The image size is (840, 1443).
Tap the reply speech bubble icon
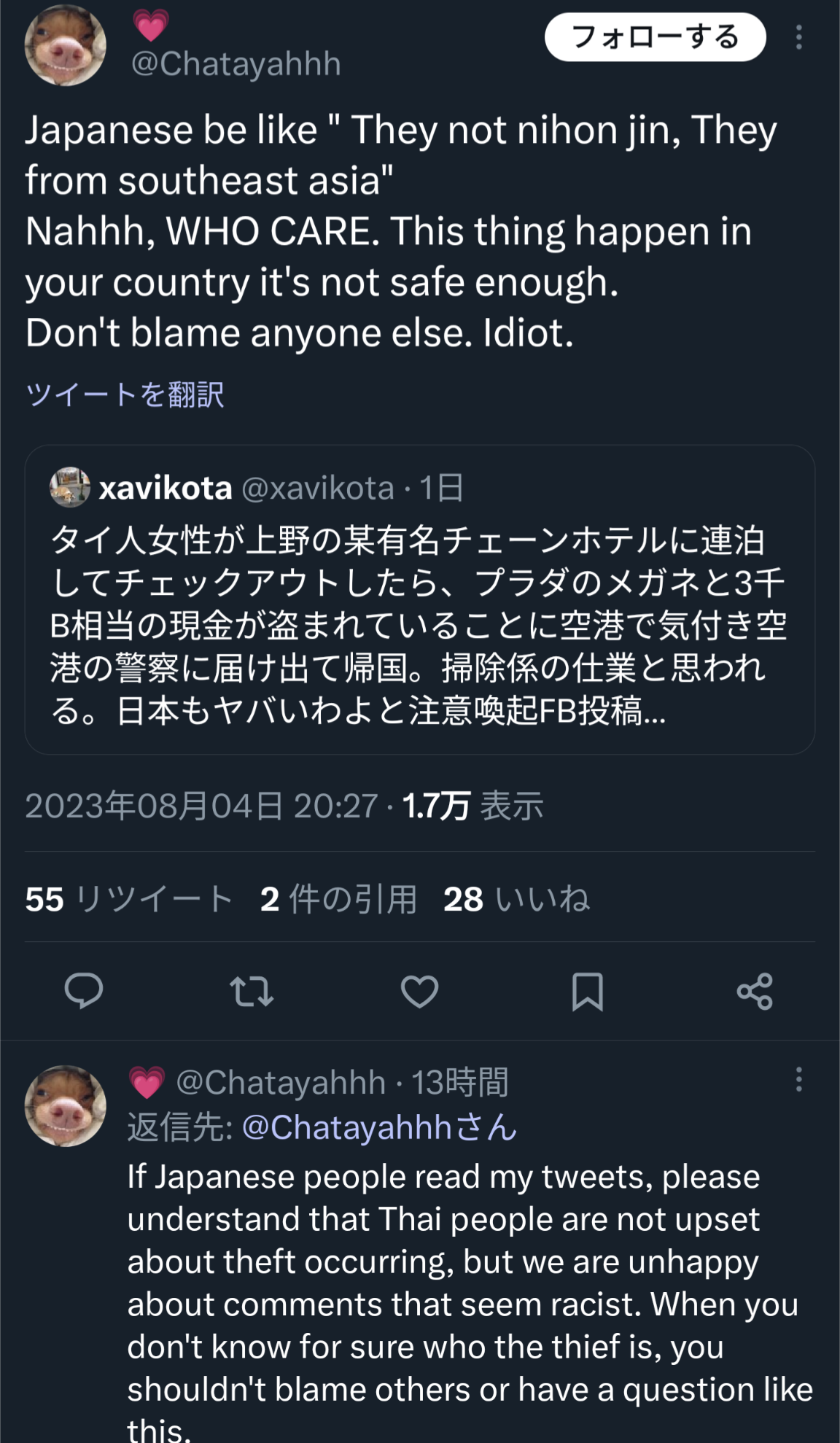[x=84, y=991]
